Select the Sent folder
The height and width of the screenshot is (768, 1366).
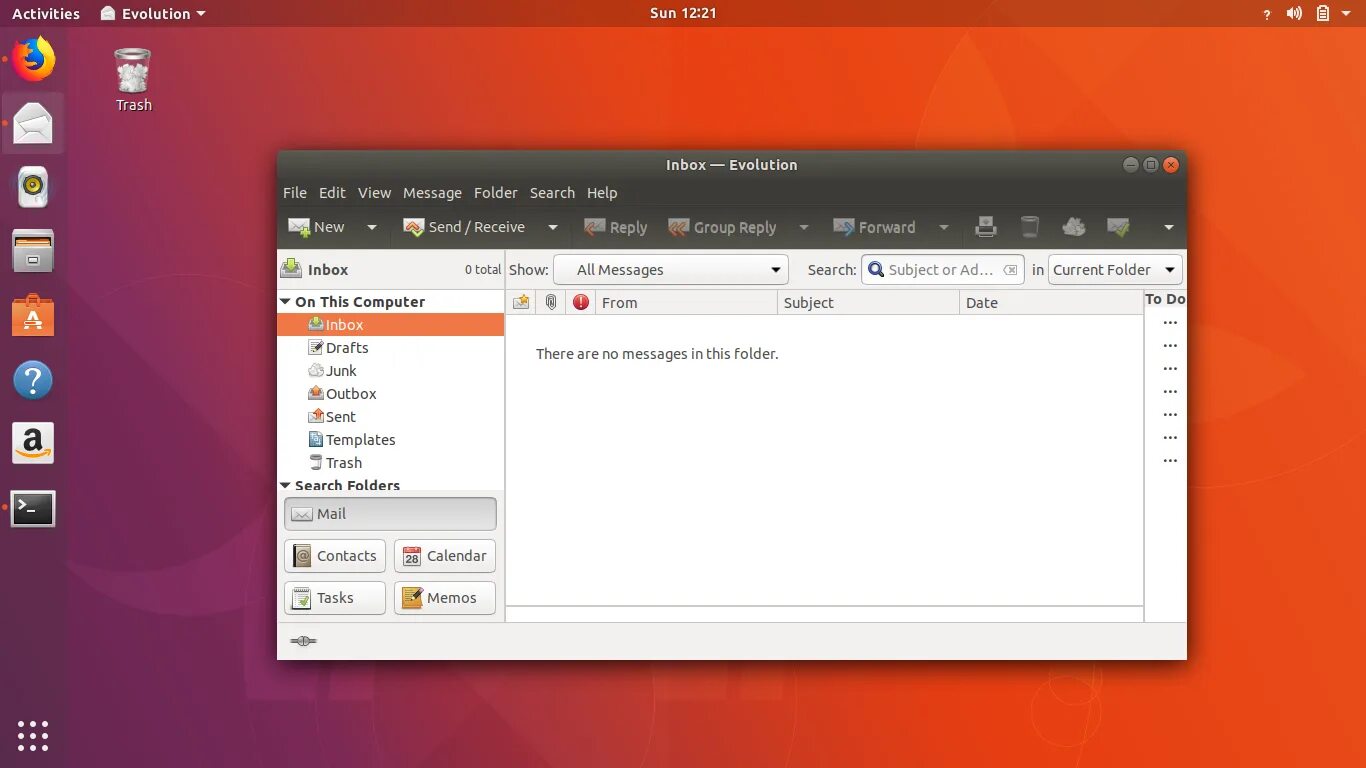390,417
